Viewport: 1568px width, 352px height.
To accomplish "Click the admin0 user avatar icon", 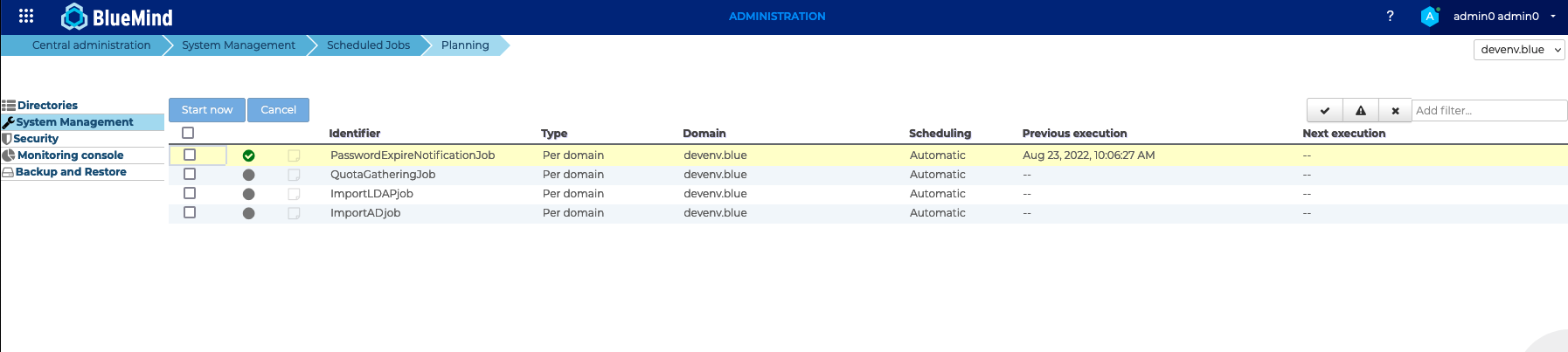I will click(x=1430, y=16).
